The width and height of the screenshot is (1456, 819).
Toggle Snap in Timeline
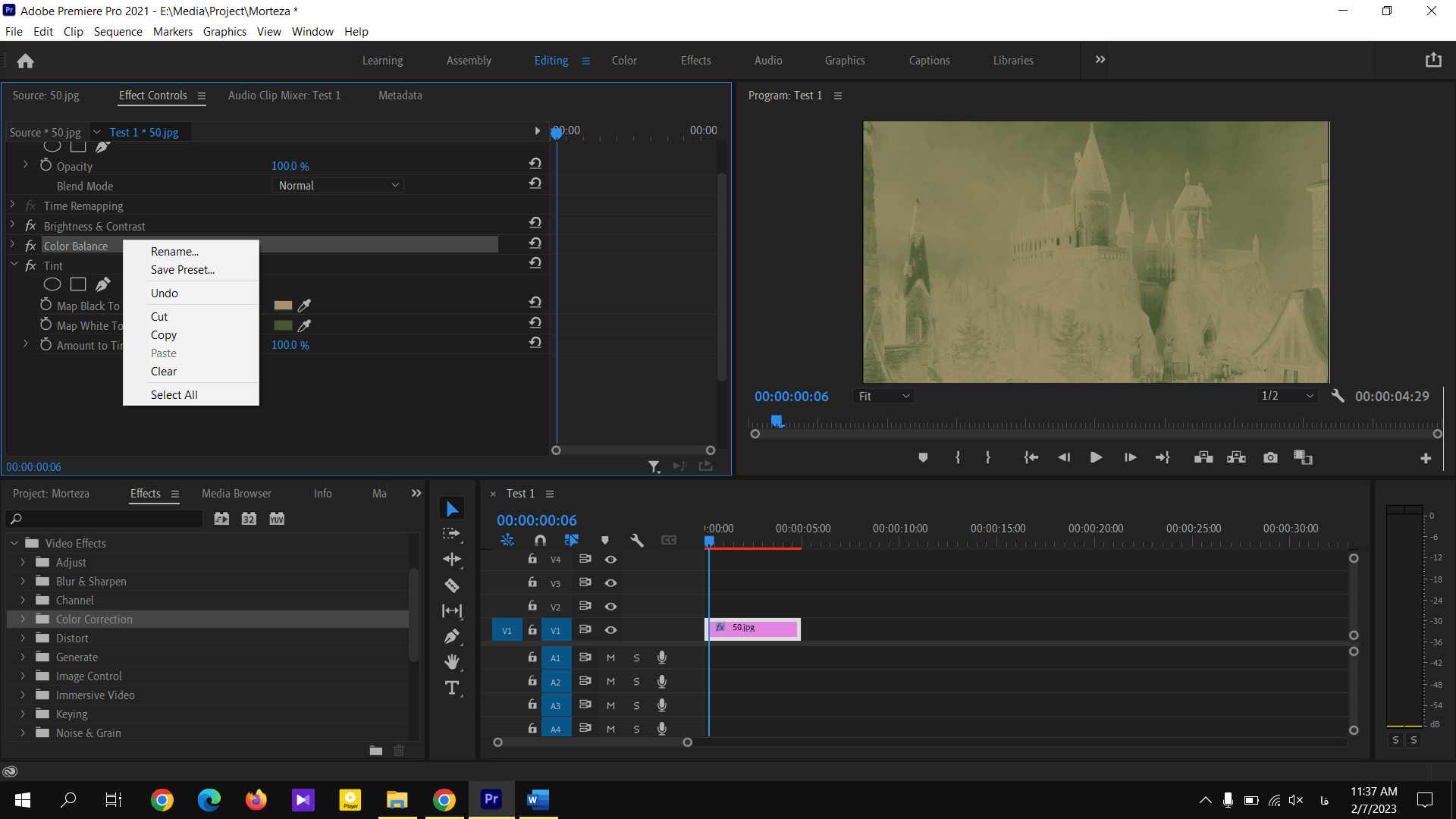tap(540, 541)
